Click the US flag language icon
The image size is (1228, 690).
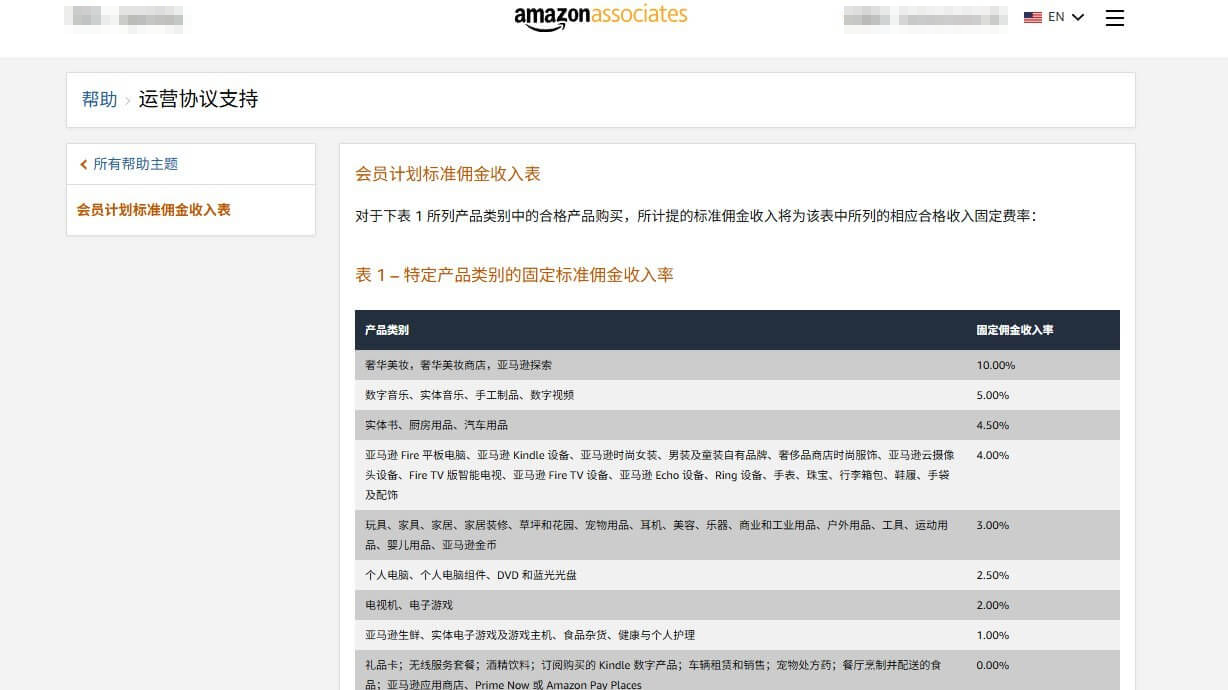1033,17
